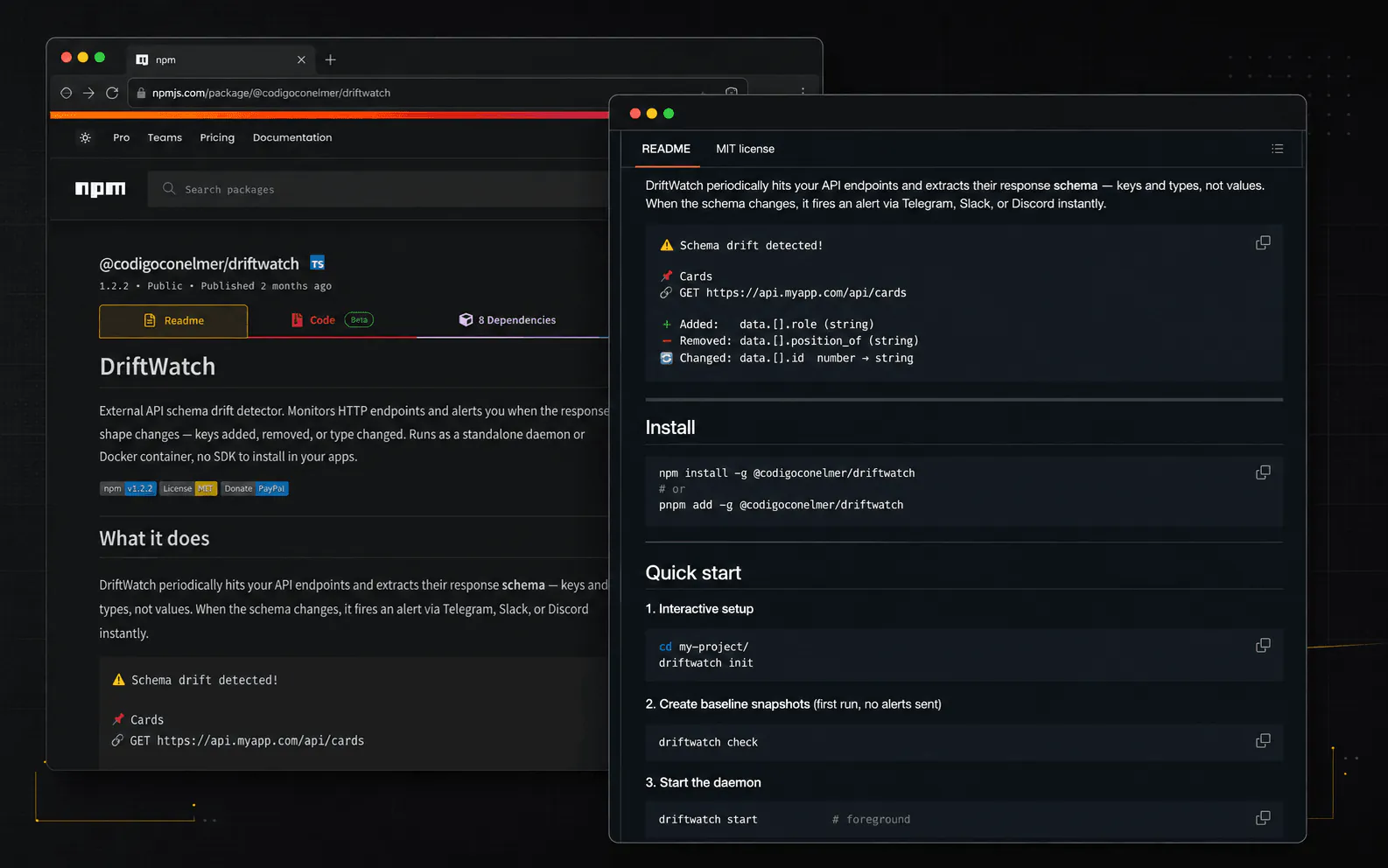The image size is (1388, 868).
Task: Click the License MIT badge
Action: tap(188, 488)
